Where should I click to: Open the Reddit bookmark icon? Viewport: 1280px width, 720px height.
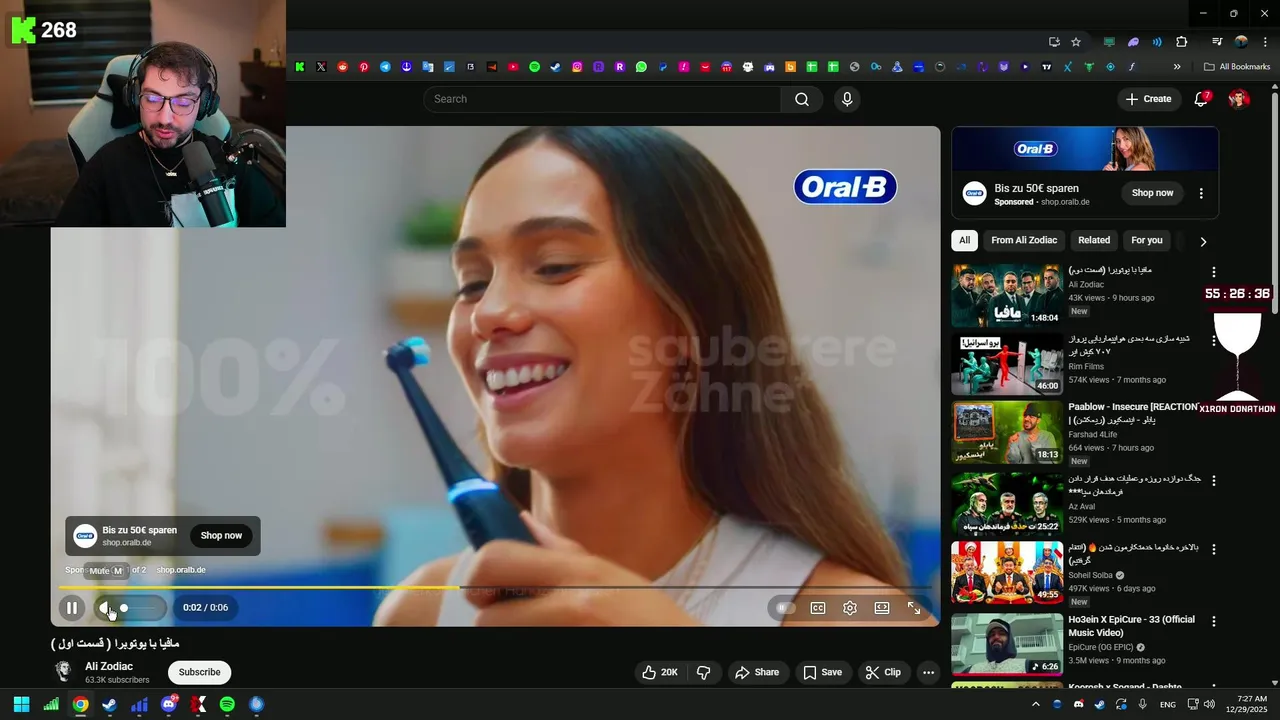point(343,67)
